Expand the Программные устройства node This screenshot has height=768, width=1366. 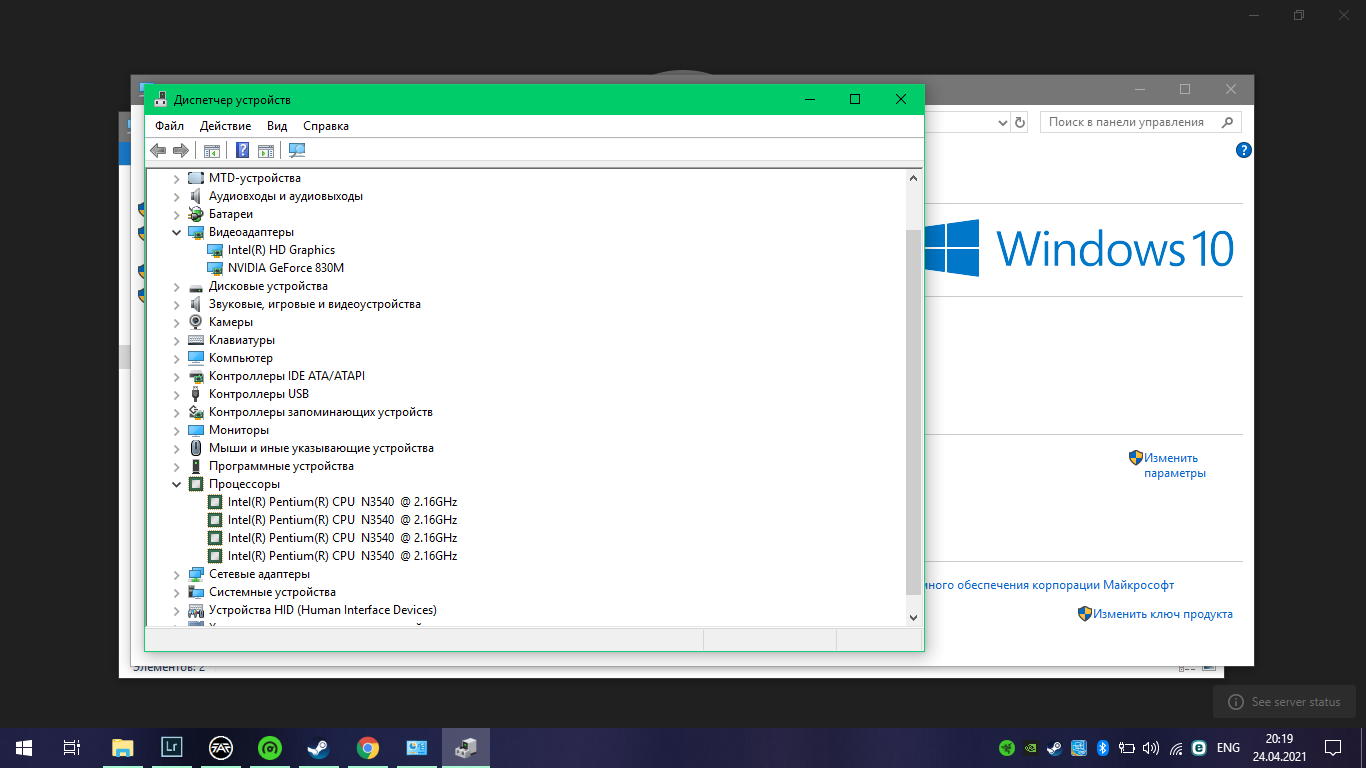[177, 466]
